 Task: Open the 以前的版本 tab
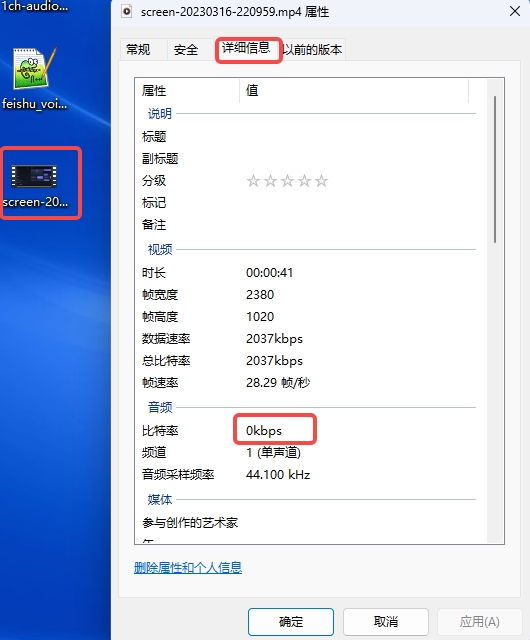point(313,49)
